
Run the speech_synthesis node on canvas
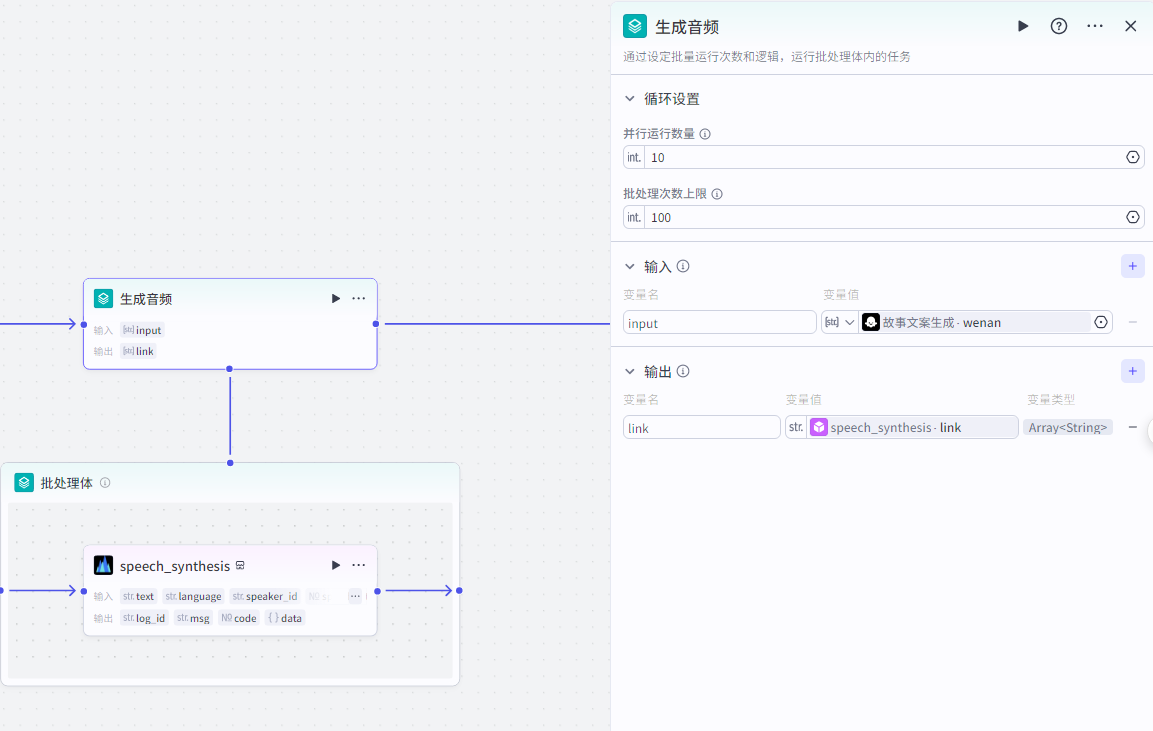336,566
